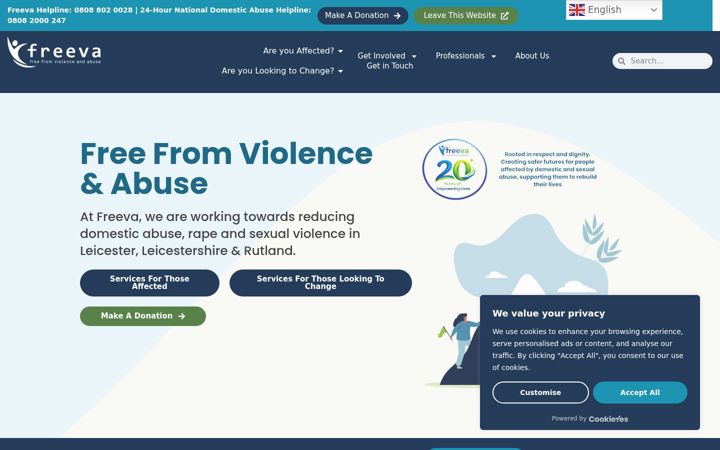Expand the Get Involved menu arrow
The image size is (720, 450).
pos(414,56)
